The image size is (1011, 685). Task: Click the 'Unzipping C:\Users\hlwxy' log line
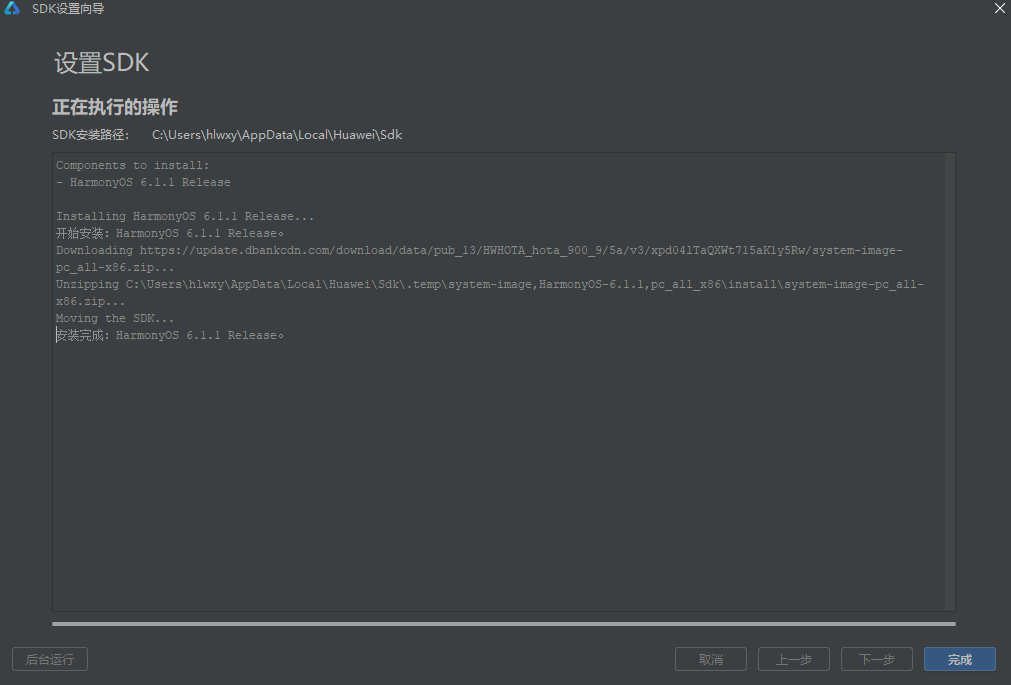tap(489, 293)
